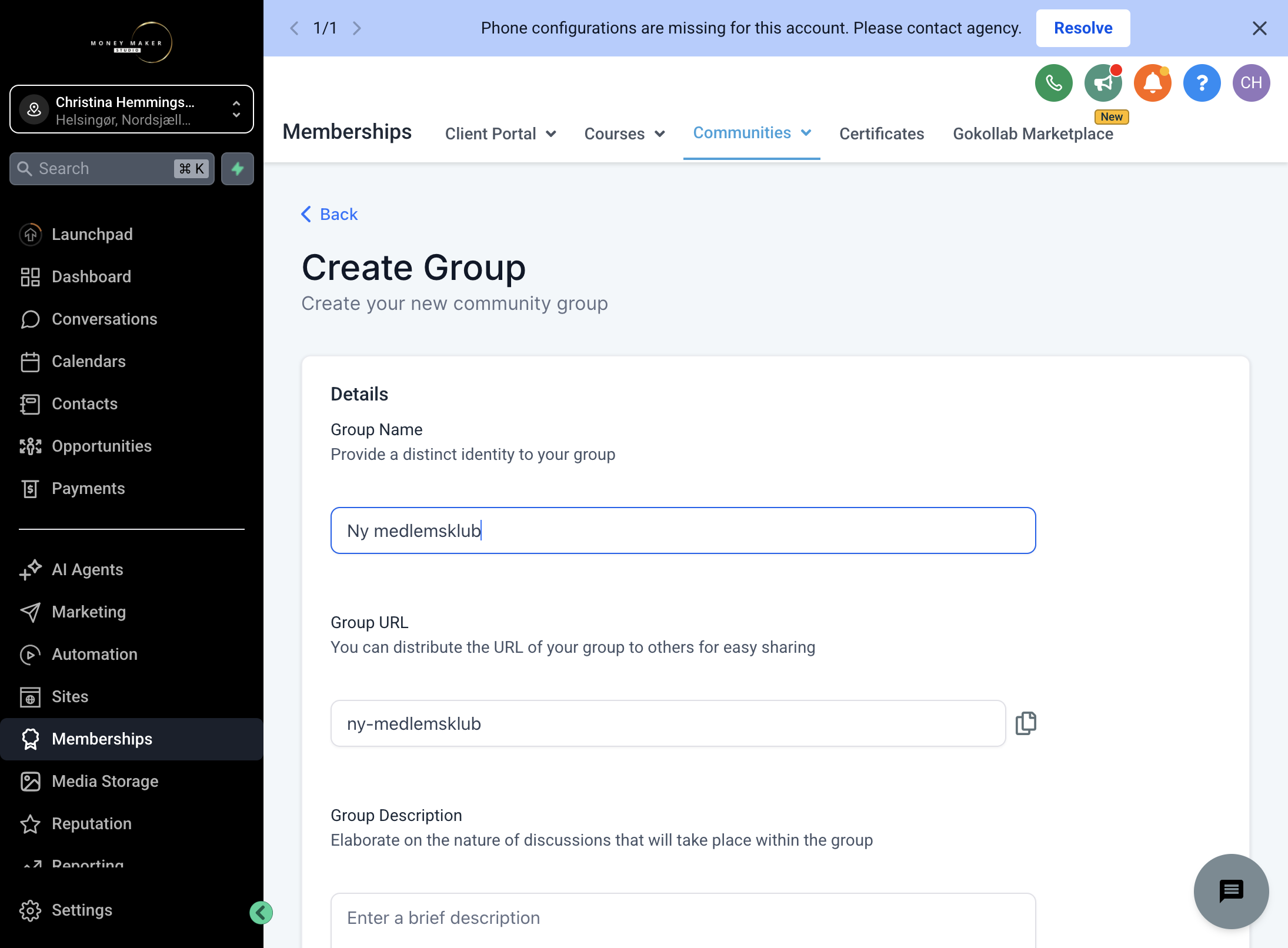Dismiss the phone configuration banner
This screenshot has height=948, width=1288.
pyautogui.click(x=1259, y=28)
